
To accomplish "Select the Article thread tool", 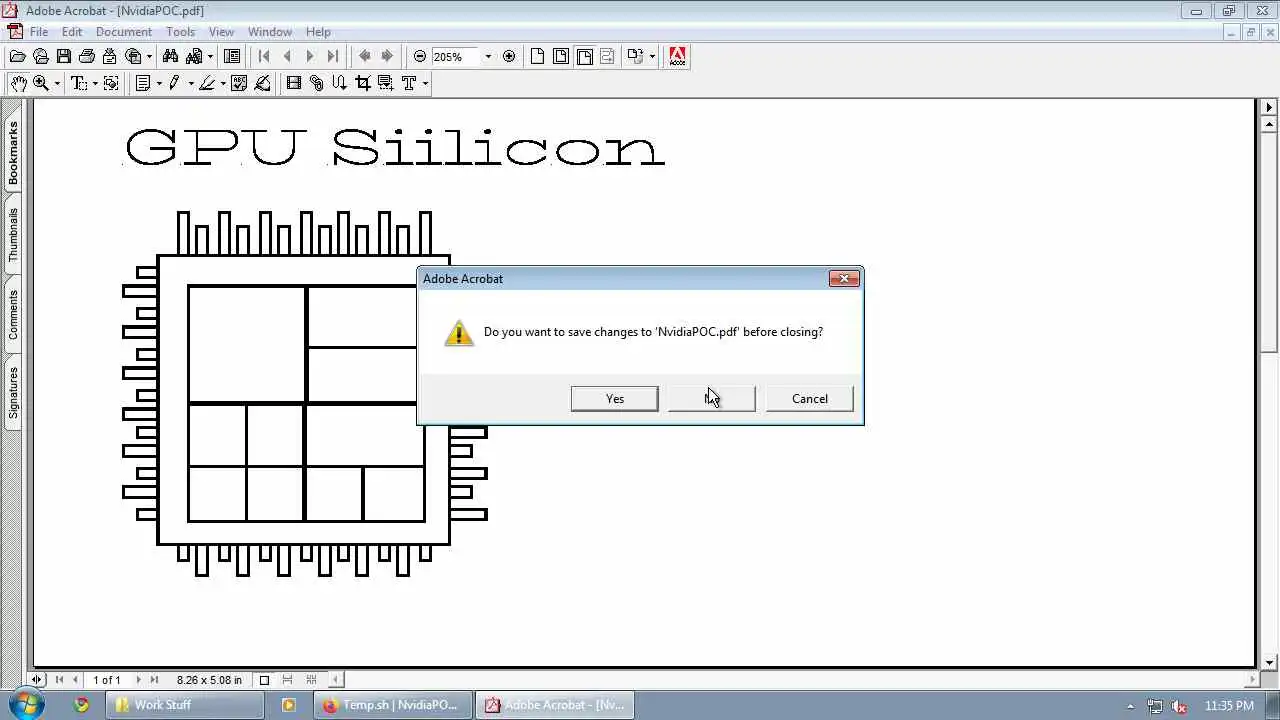I will tap(340, 83).
